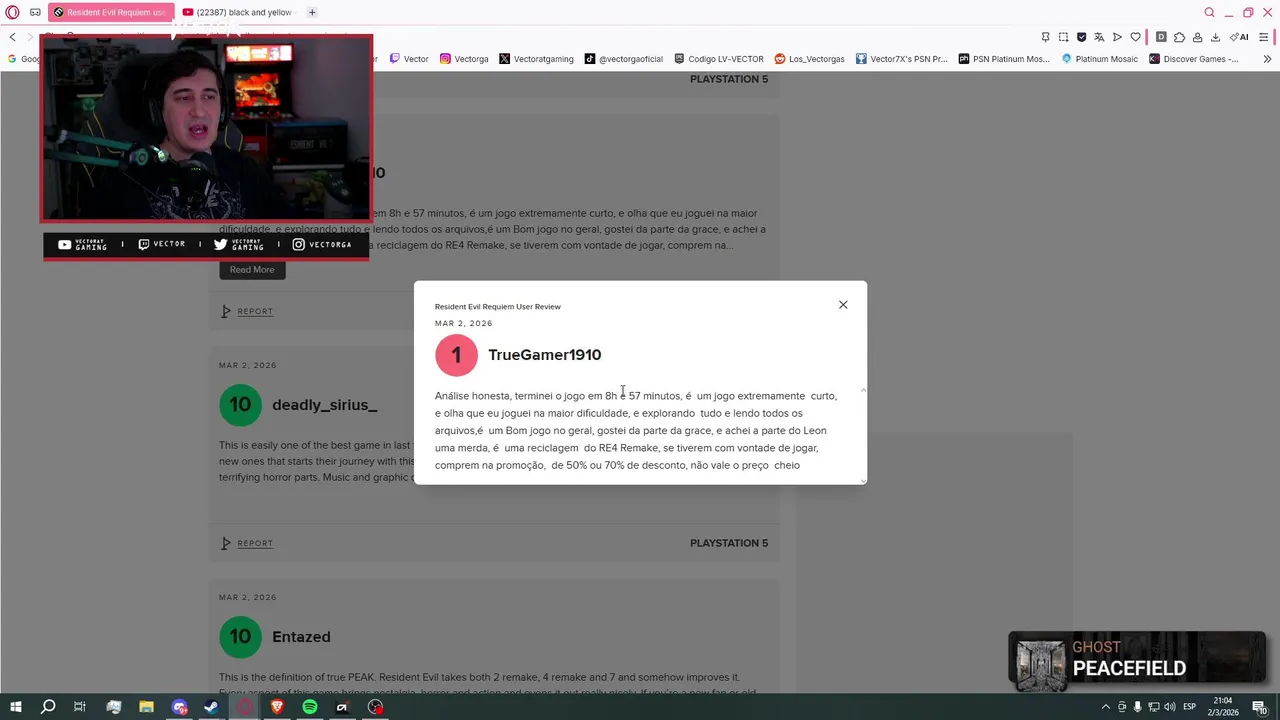Open the Vectoratgaming bookmark
1280x720 pixels.
pos(536,59)
